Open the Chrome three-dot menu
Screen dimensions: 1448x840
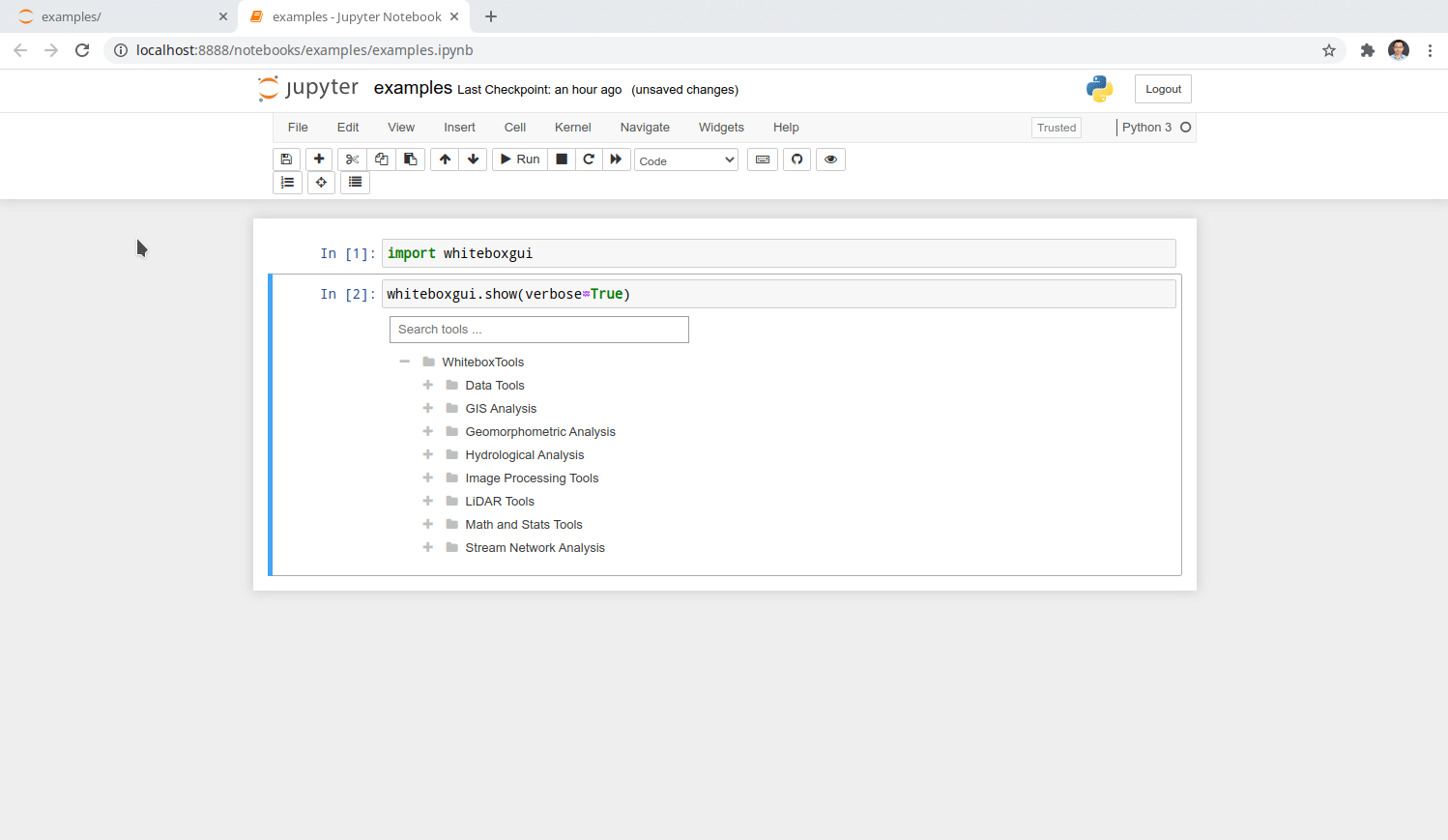[x=1430, y=50]
